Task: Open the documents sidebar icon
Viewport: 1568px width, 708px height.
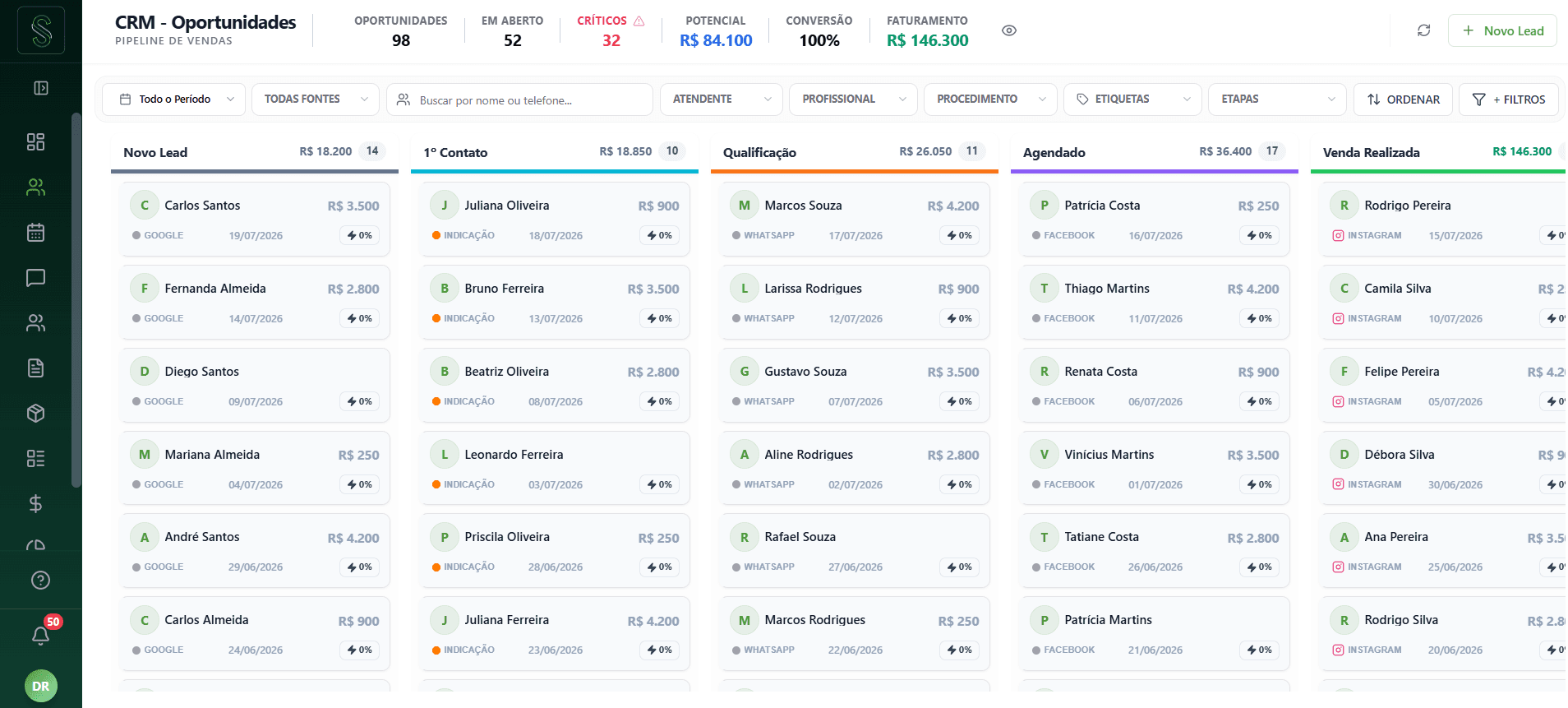Action: (x=35, y=368)
